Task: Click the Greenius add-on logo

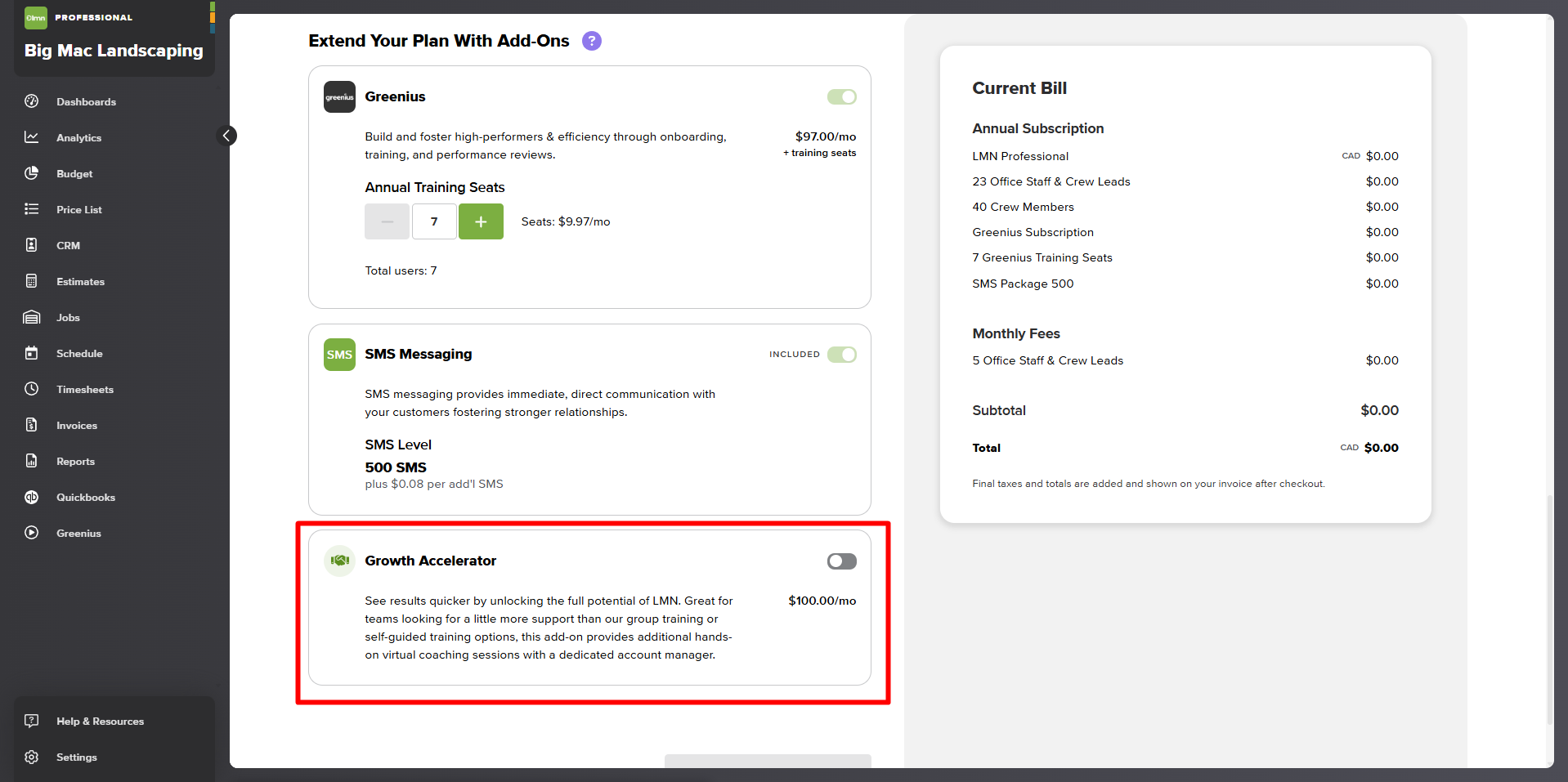Action: pyautogui.click(x=339, y=96)
